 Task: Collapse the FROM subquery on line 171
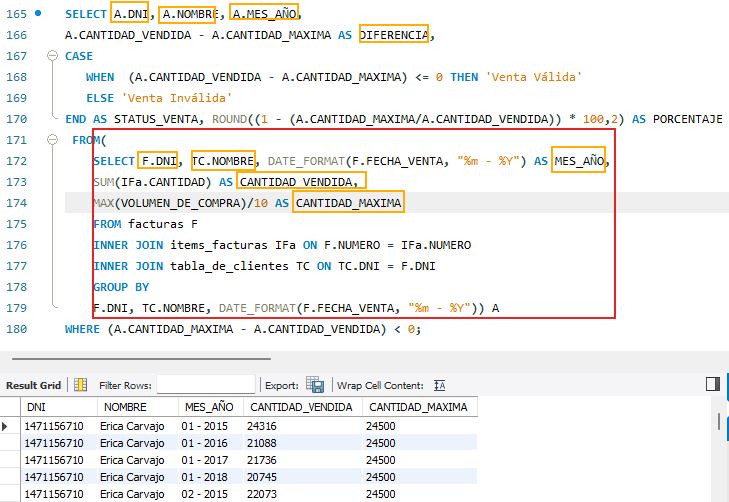[x=52, y=140]
